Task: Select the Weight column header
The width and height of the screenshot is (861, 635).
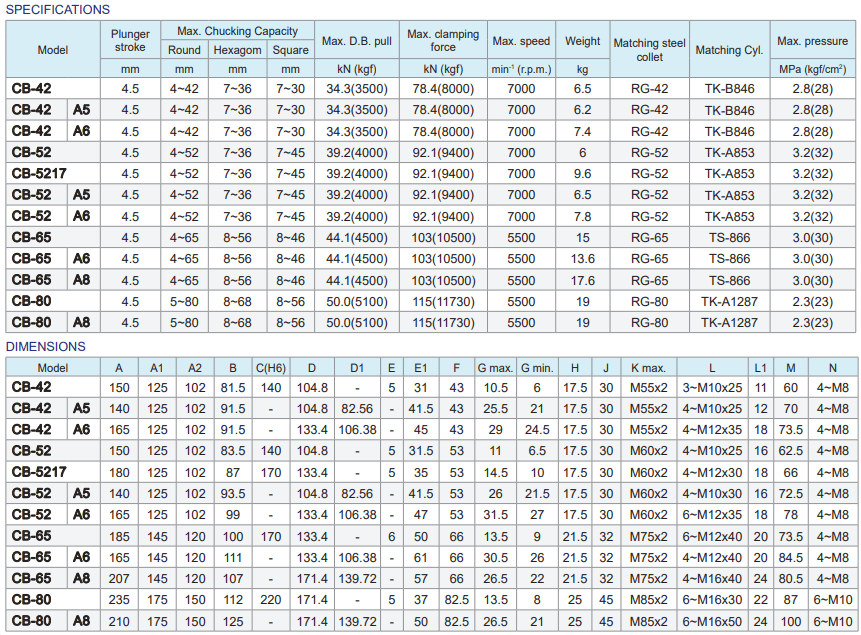Action: (583, 41)
